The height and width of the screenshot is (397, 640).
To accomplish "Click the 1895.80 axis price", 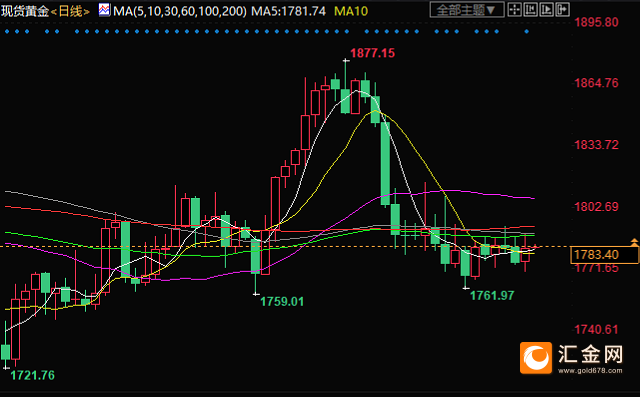I will coord(596,22).
